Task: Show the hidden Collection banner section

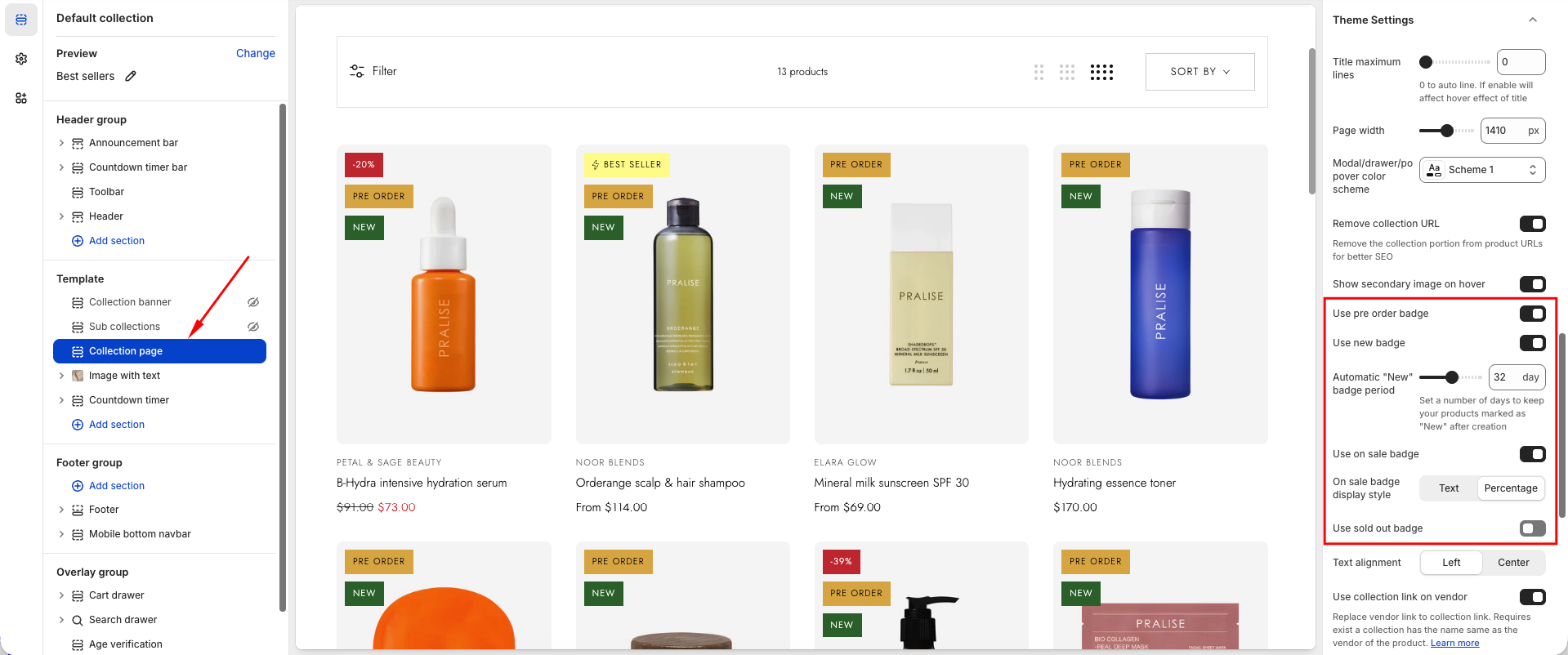Action: (x=253, y=302)
